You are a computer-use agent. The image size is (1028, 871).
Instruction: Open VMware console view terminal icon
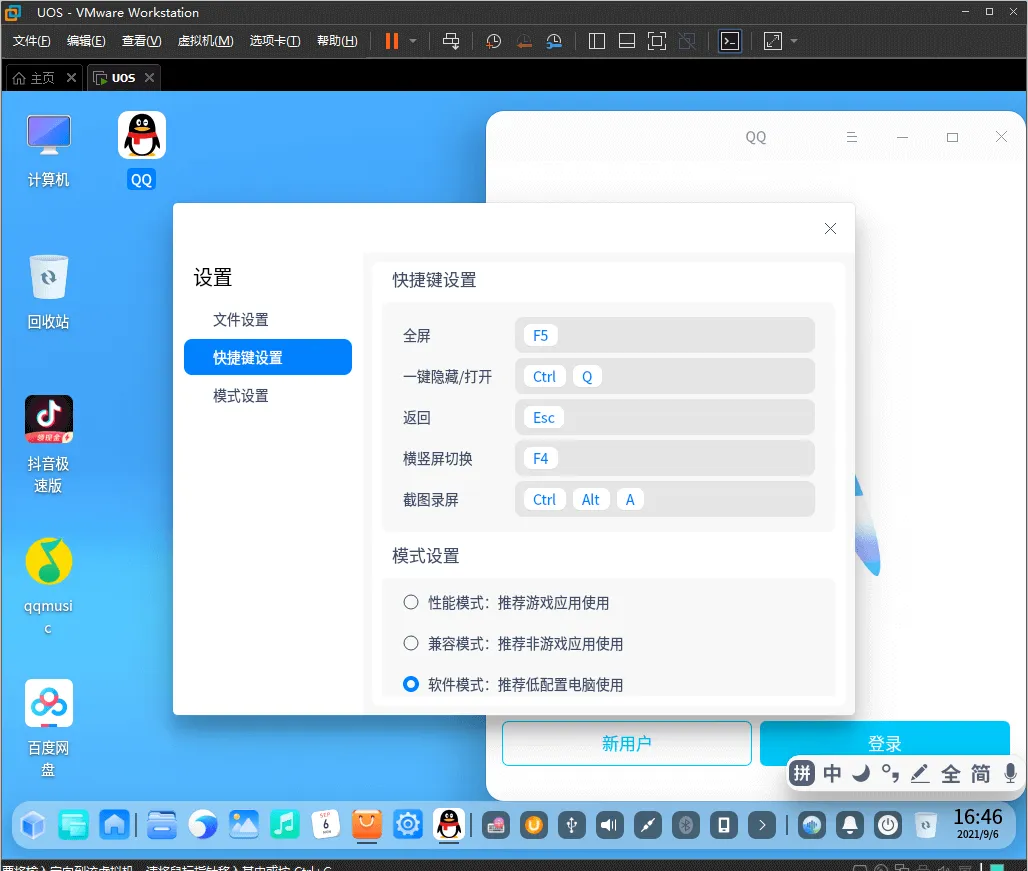tap(730, 41)
